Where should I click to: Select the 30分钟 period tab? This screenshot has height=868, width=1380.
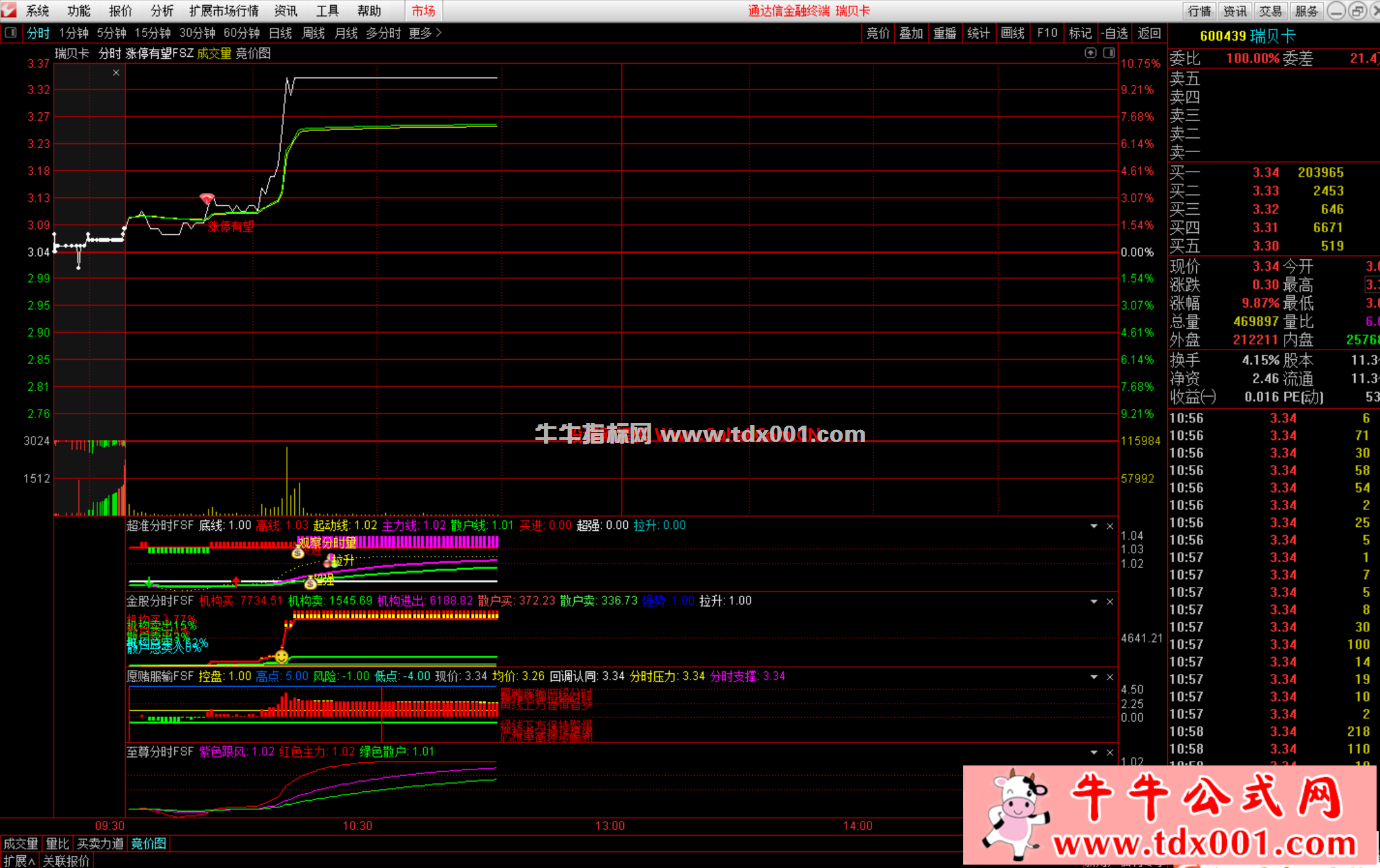point(197,33)
